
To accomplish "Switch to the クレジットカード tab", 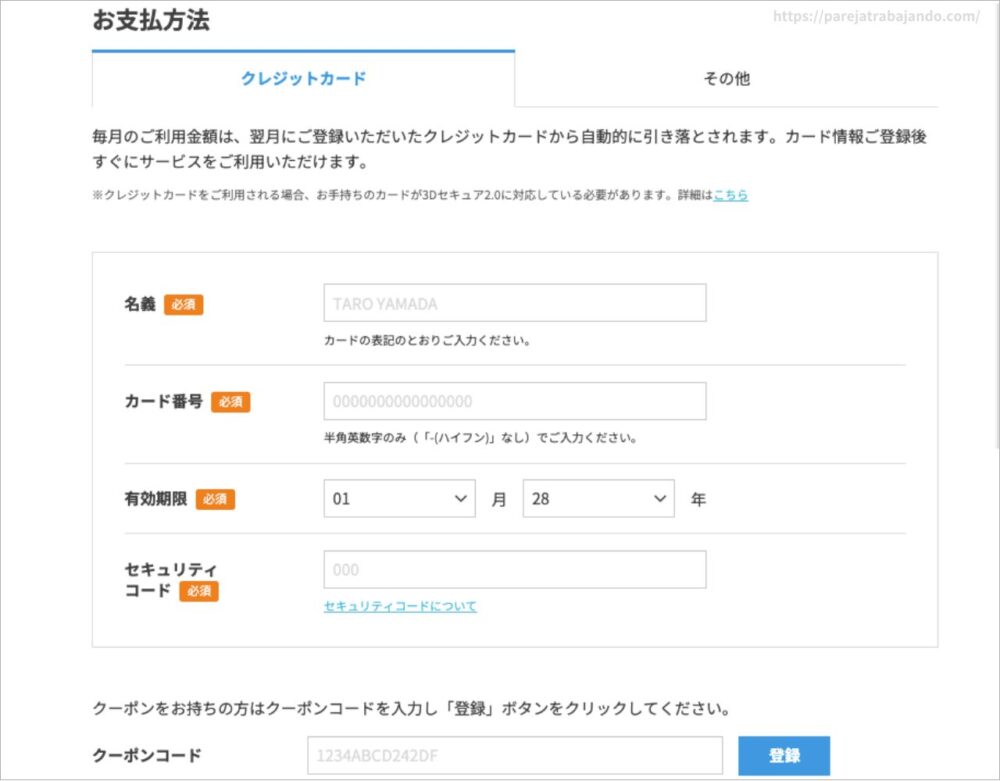I will [304, 79].
